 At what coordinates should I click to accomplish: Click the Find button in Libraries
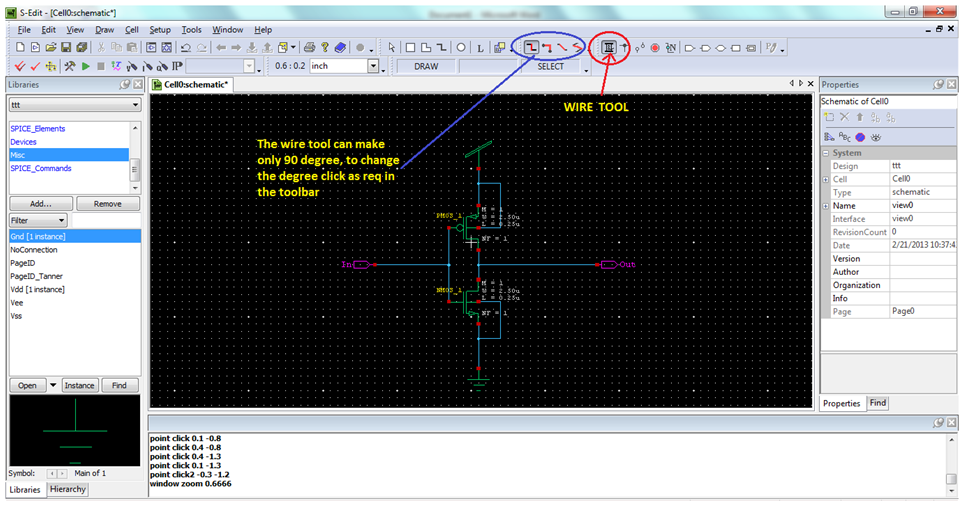[x=119, y=385]
